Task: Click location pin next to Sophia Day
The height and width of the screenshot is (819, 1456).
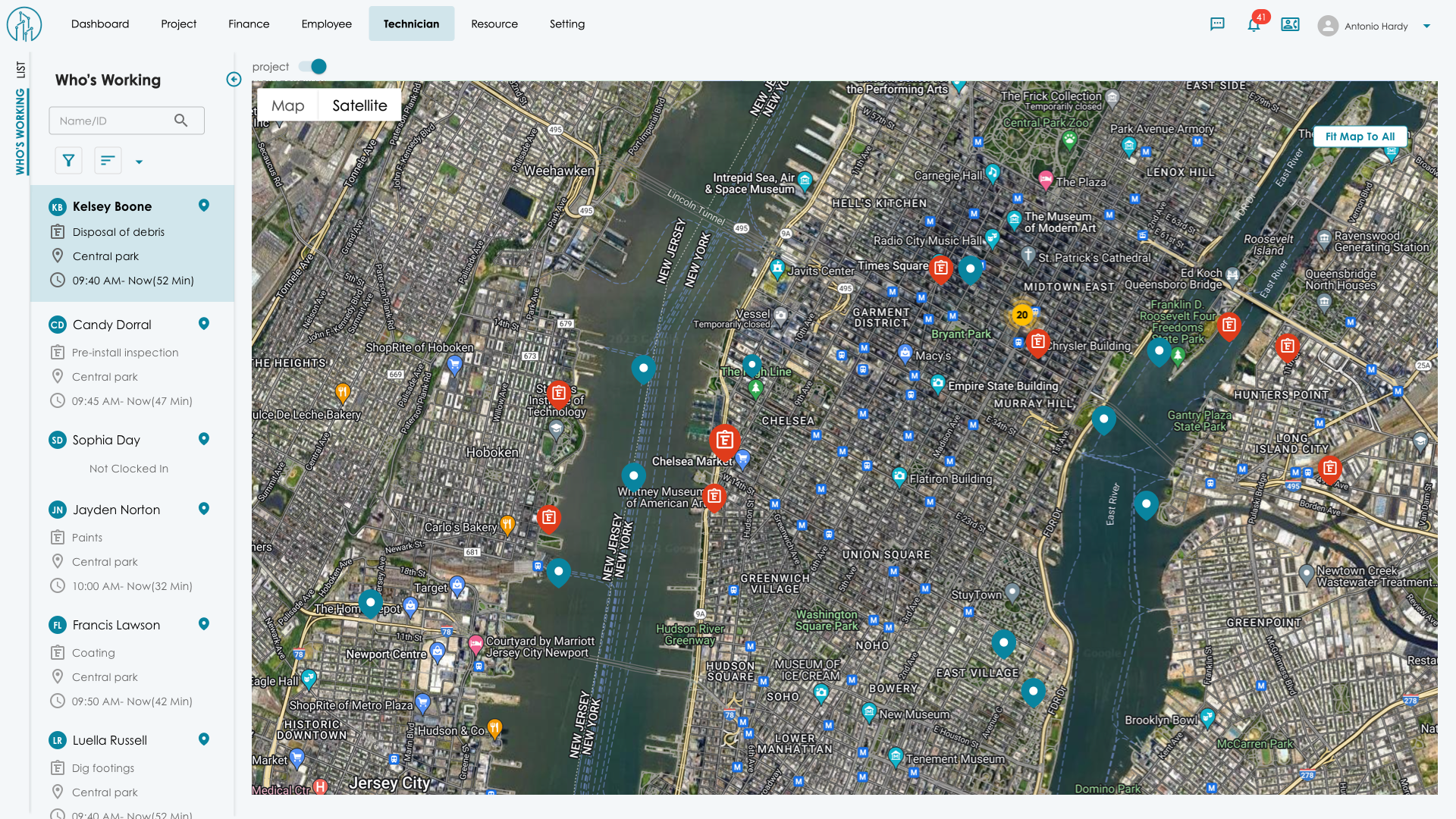Action: 203,439
